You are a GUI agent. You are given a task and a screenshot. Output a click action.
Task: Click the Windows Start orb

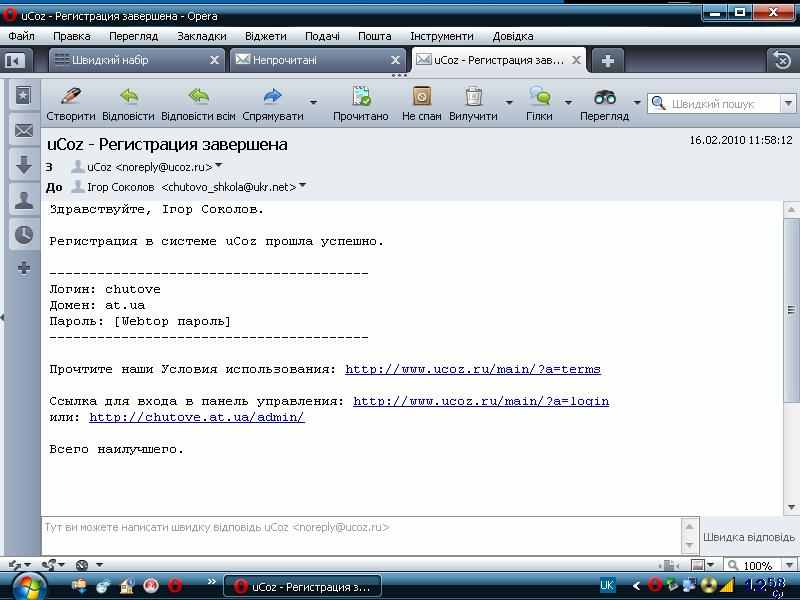click(x=30, y=587)
